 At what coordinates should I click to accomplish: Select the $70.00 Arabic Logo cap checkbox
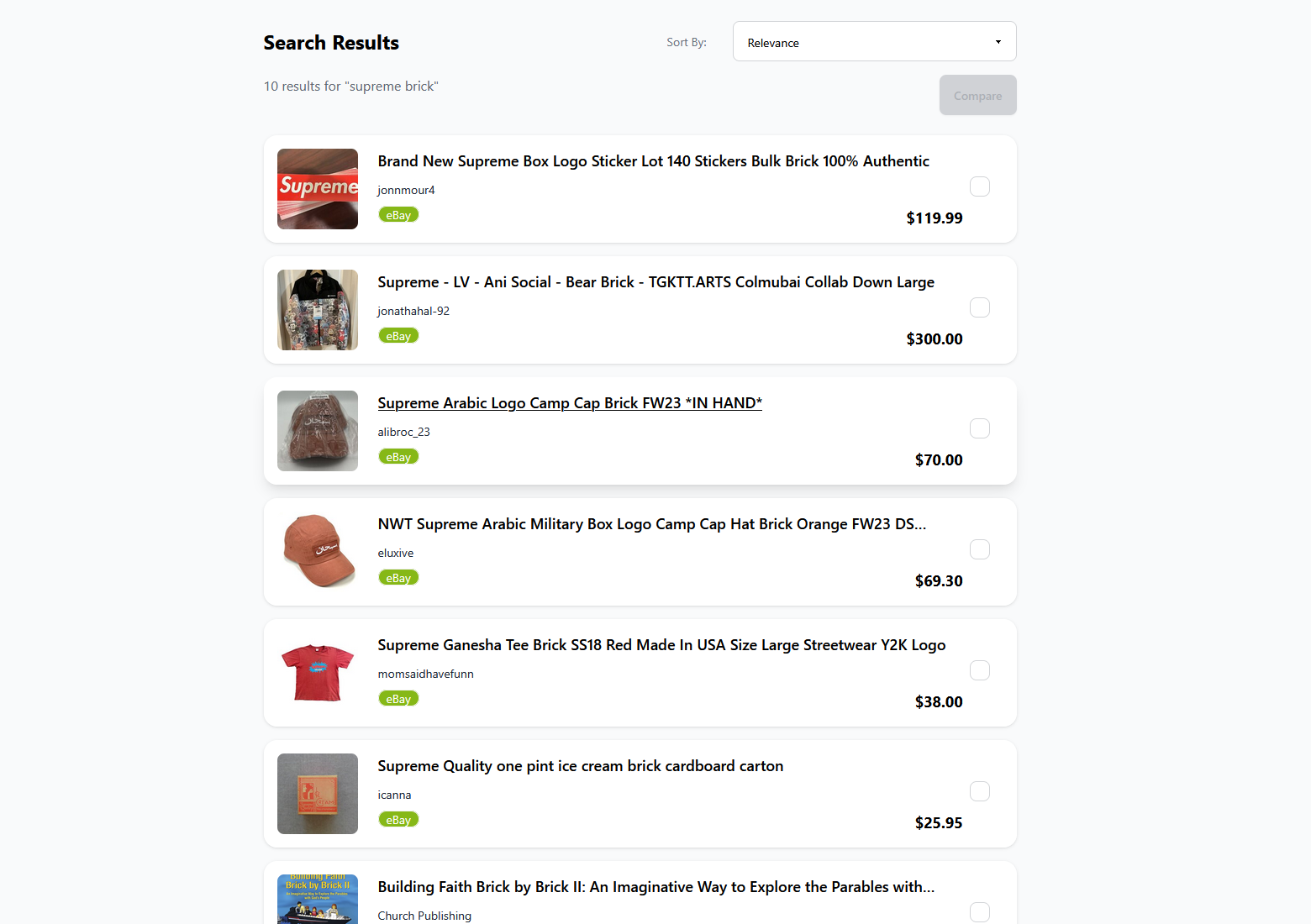click(x=979, y=428)
